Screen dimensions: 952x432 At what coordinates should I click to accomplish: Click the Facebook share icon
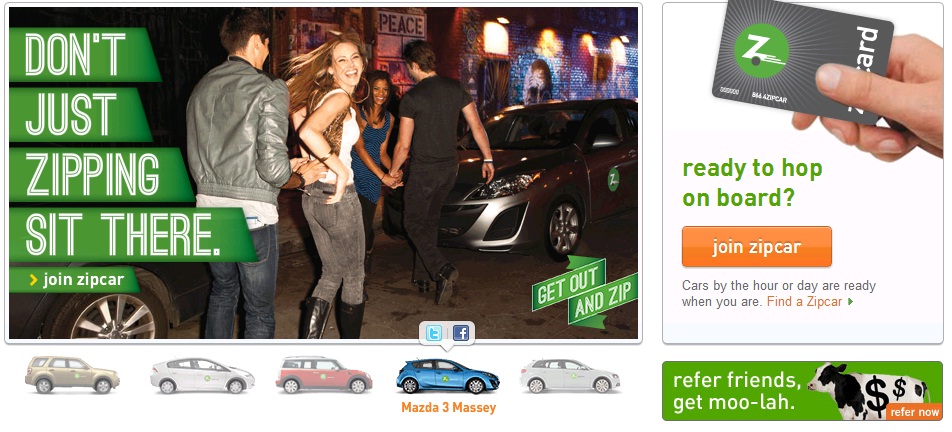461,333
